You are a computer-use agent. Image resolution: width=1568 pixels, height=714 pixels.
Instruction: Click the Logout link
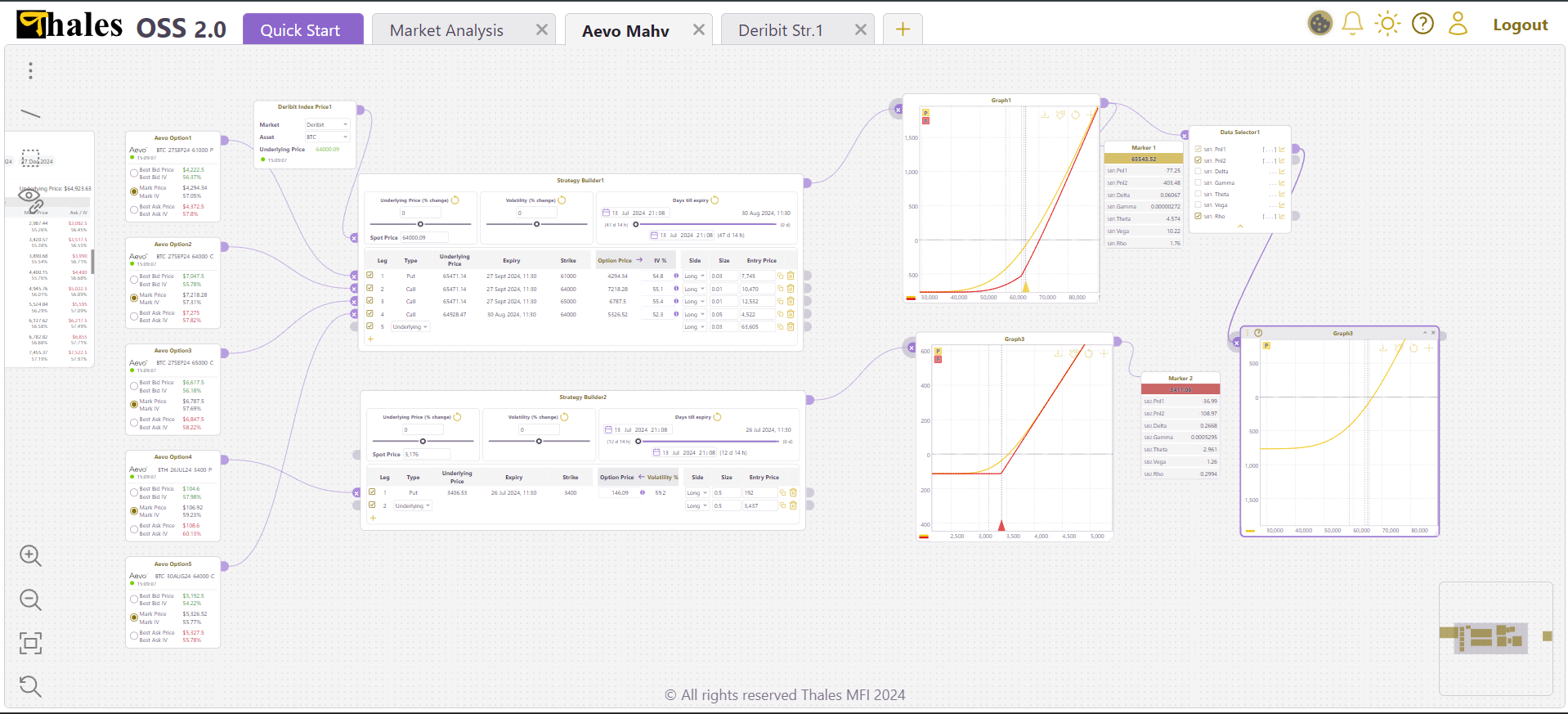pyautogui.click(x=1520, y=25)
